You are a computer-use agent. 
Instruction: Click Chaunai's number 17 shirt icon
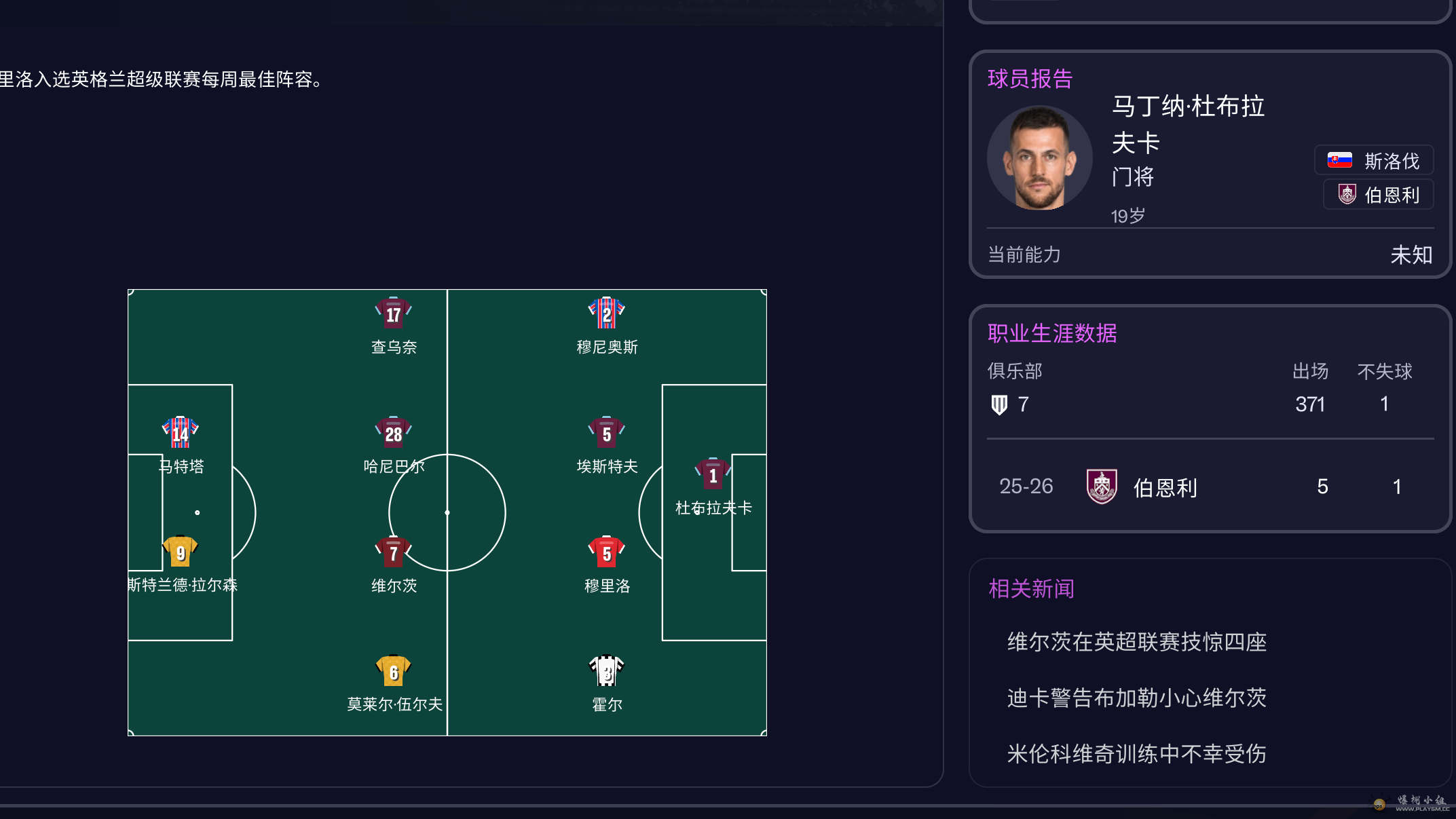393,313
